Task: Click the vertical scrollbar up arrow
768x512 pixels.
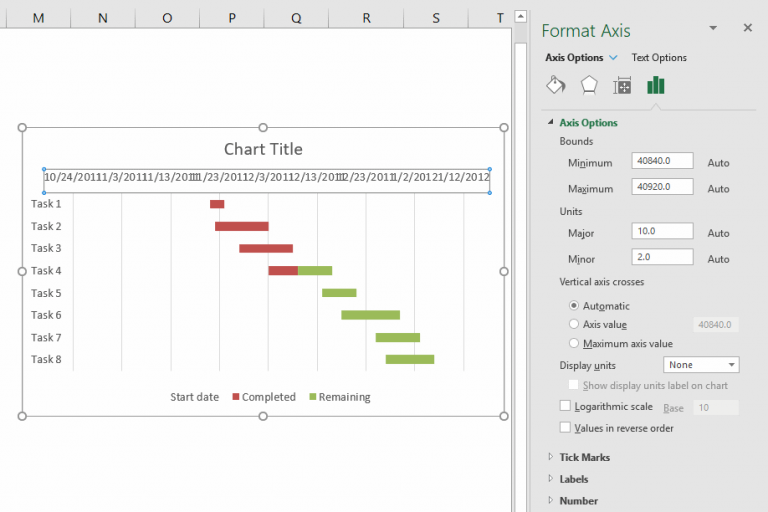Action: point(521,16)
